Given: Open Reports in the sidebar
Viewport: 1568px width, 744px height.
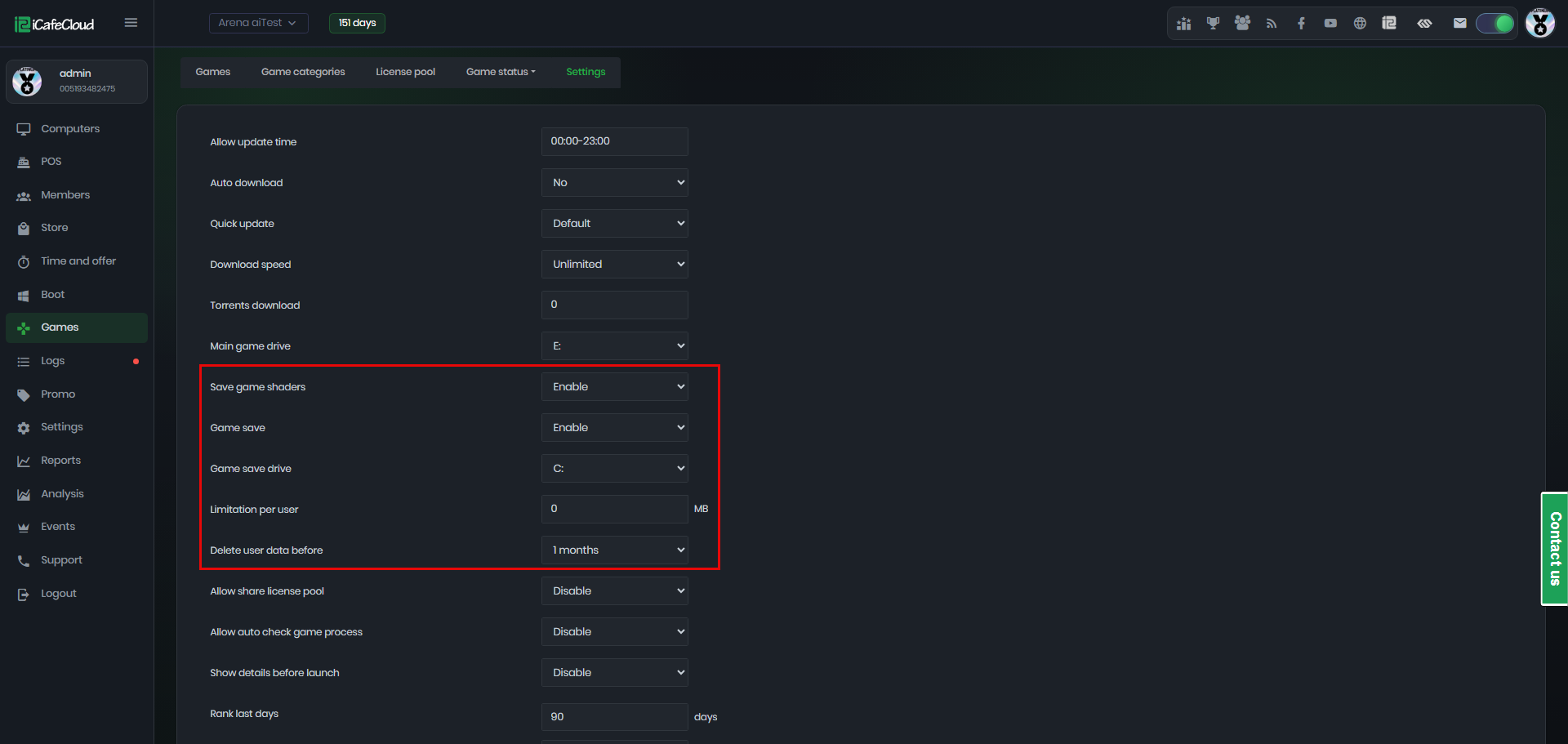Looking at the screenshot, I should [x=77, y=461].
